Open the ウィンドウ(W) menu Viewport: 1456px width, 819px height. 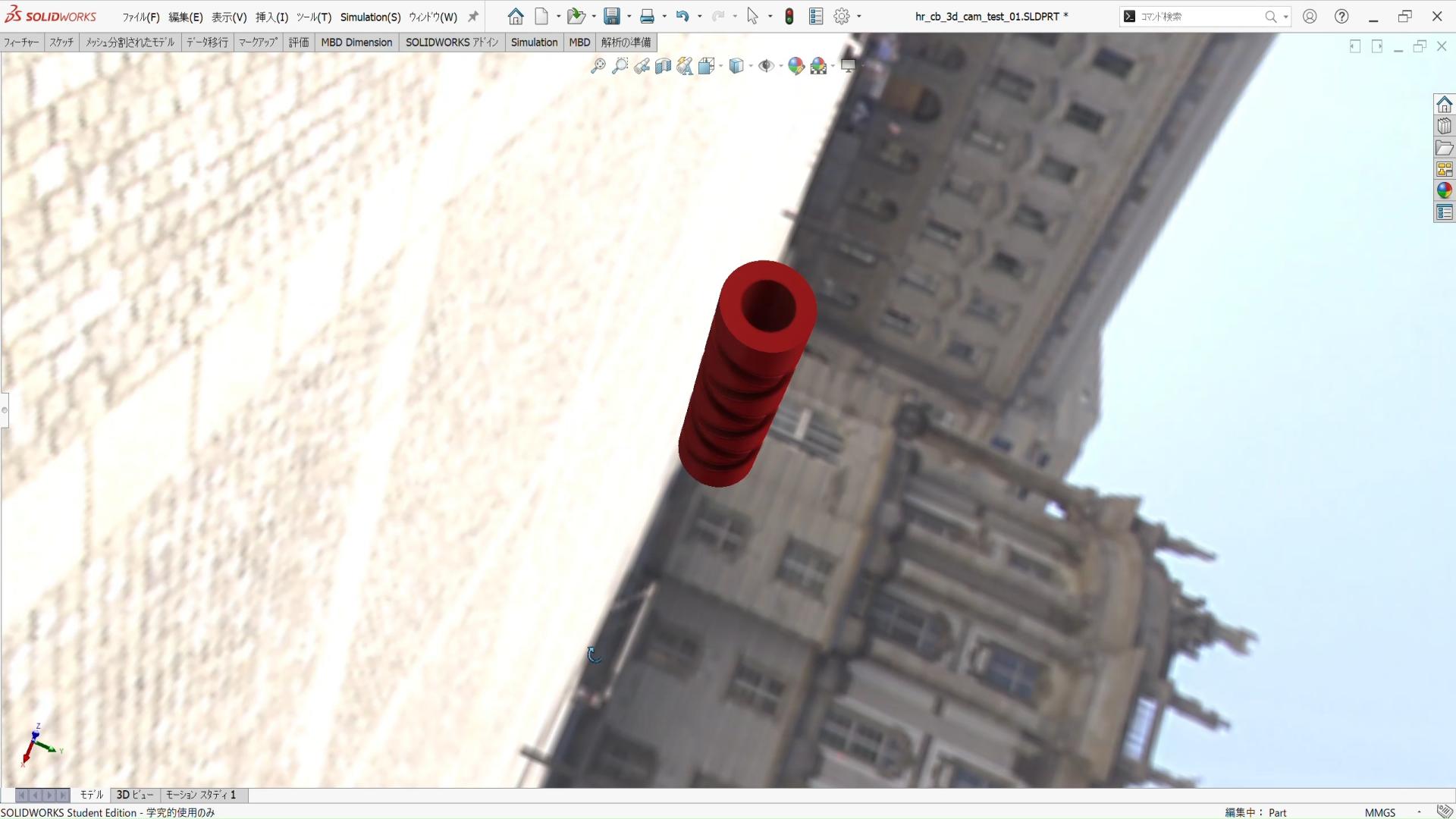coord(433,17)
